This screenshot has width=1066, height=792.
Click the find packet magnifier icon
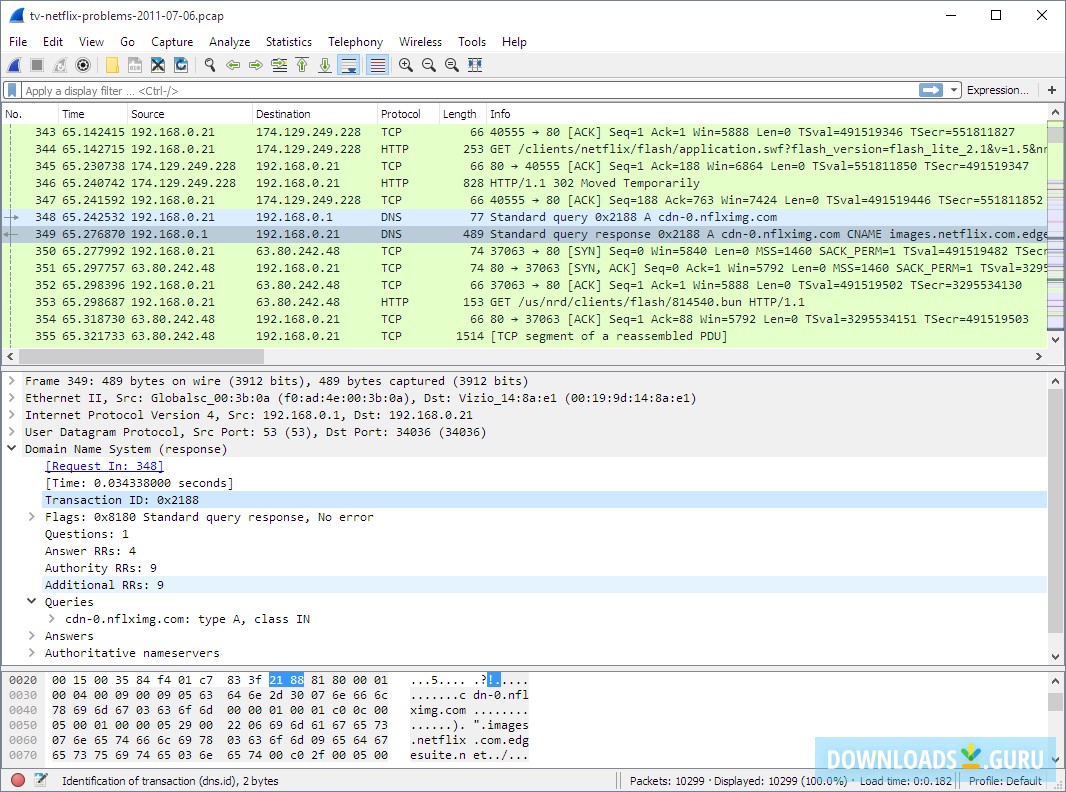pos(210,65)
